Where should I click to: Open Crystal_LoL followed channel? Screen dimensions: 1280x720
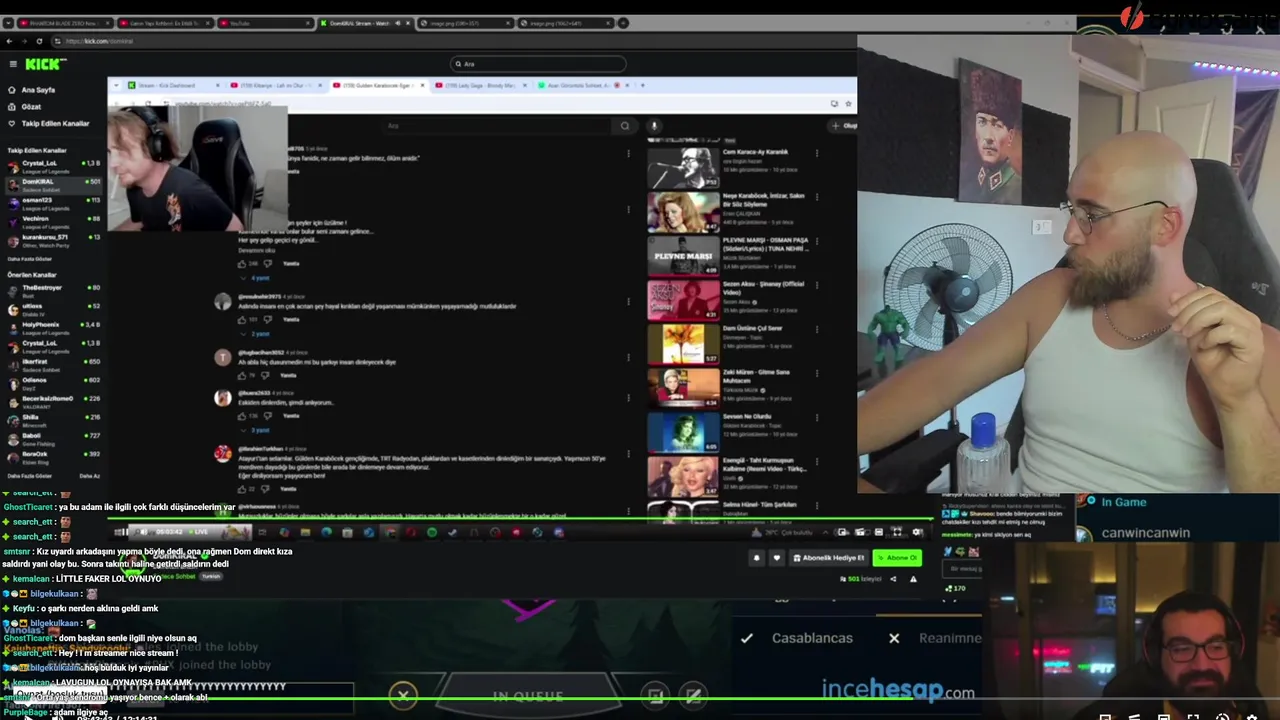click(x=53, y=166)
